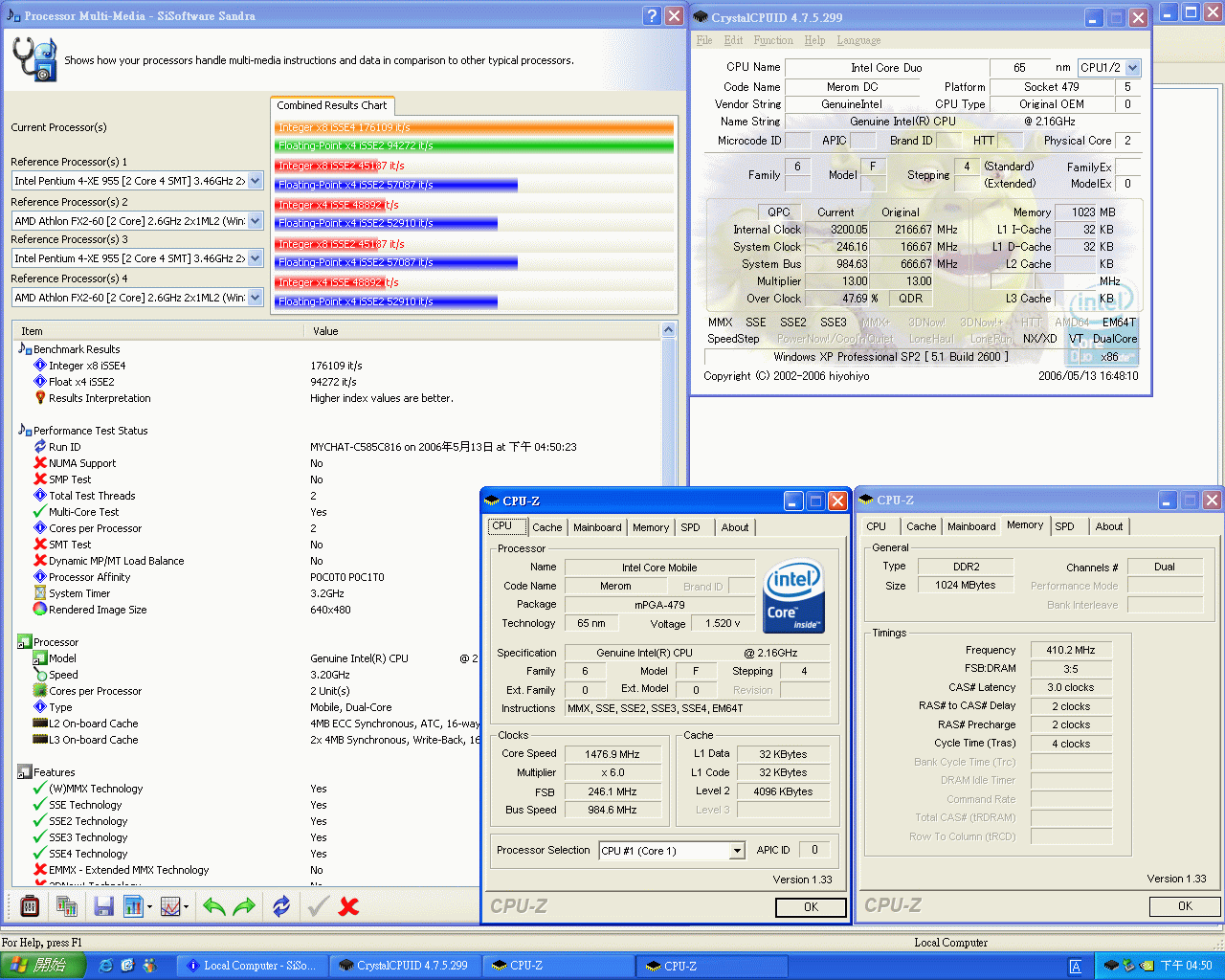Image resolution: width=1225 pixels, height=980 pixels.
Task: Switch to About tab in CPU-Z Timings window
Action: [1109, 526]
